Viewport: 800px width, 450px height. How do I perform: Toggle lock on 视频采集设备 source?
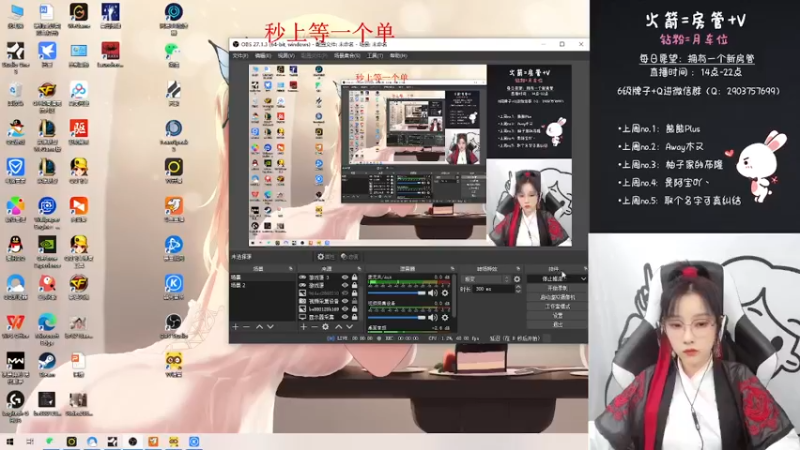click(x=354, y=301)
